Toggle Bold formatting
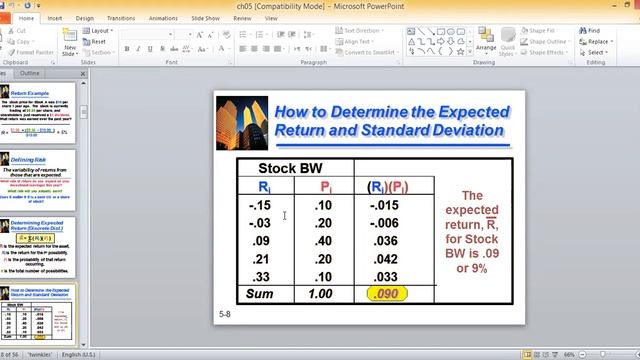The height and width of the screenshot is (360, 640). click(x=127, y=49)
